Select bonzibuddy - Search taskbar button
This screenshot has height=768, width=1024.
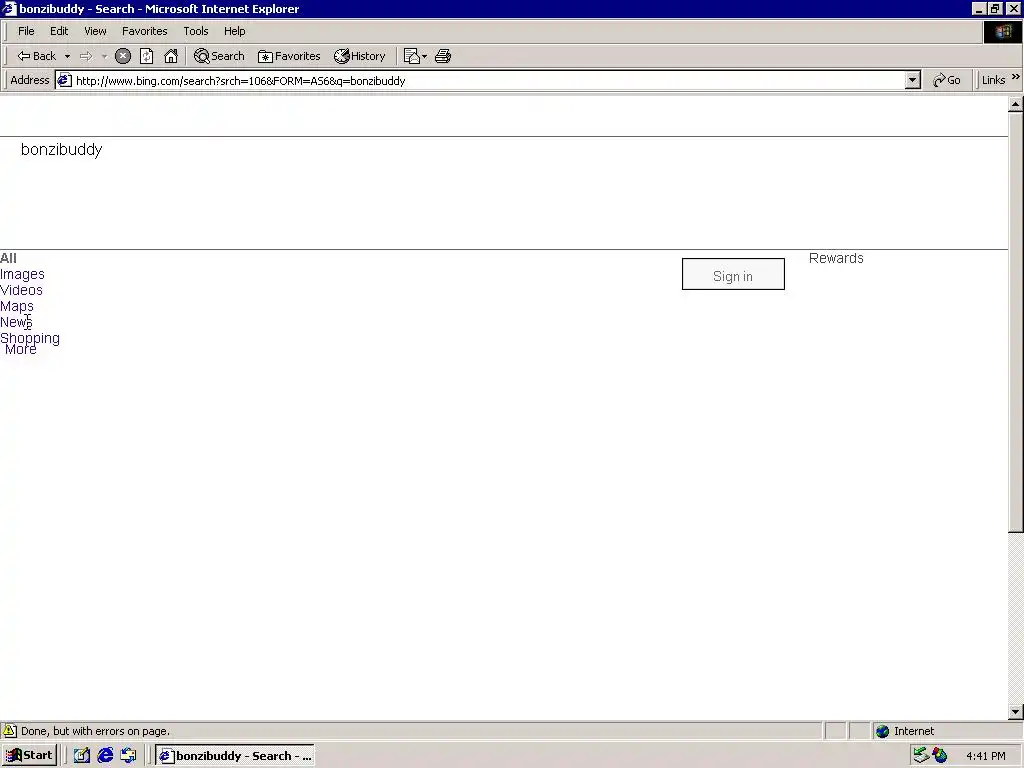pos(235,756)
